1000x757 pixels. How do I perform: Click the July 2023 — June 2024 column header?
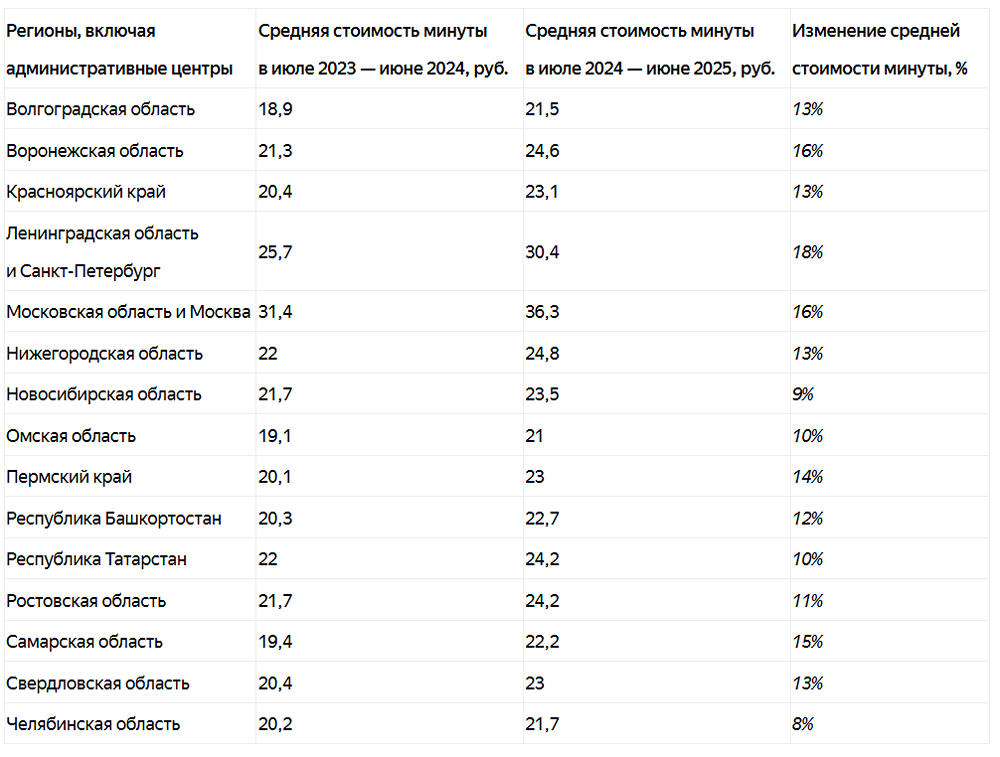383,50
